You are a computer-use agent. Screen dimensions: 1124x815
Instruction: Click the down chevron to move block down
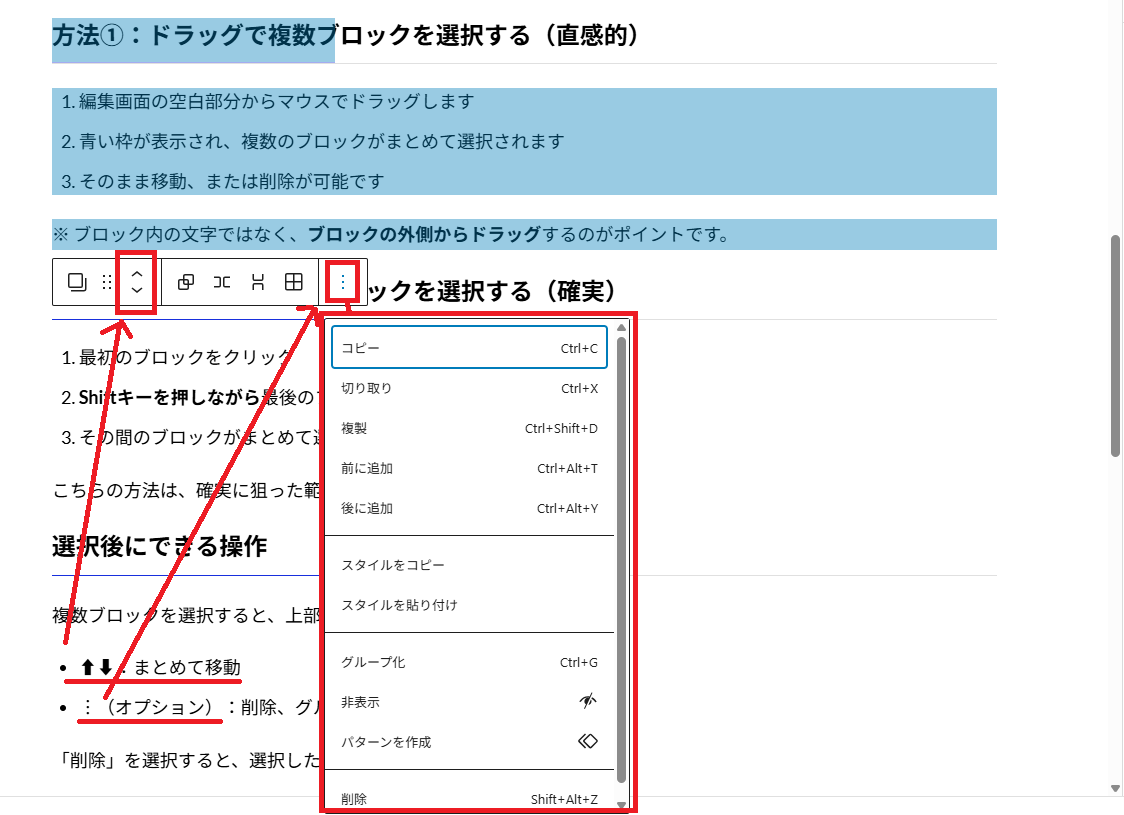pos(136,291)
